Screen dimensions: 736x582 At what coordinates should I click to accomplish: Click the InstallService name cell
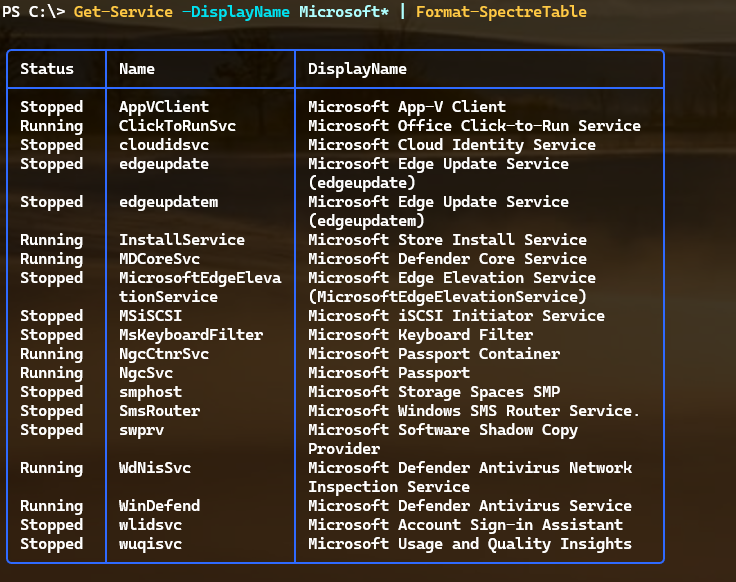coord(182,240)
